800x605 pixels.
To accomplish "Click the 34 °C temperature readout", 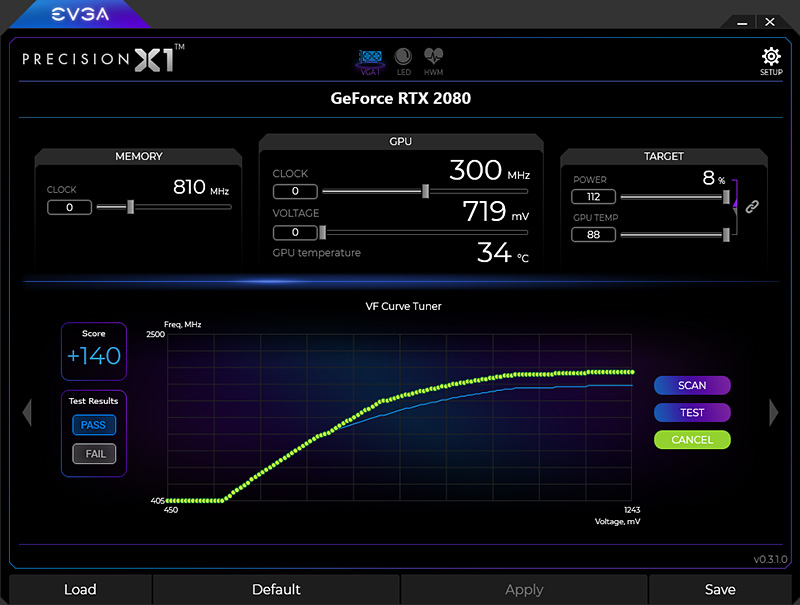I will tap(503, 253).
